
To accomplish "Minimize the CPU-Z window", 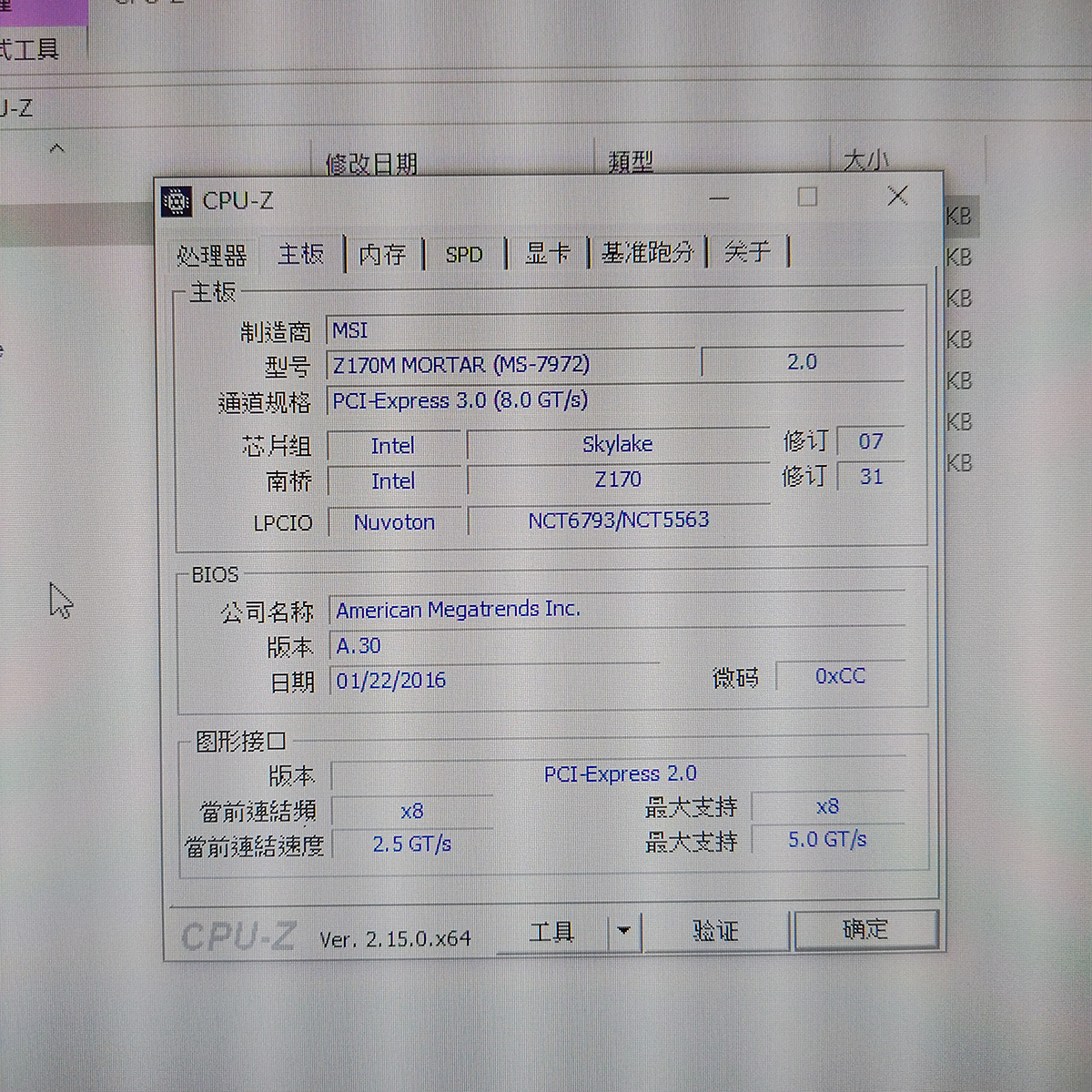I will click(x=719, y=197).
